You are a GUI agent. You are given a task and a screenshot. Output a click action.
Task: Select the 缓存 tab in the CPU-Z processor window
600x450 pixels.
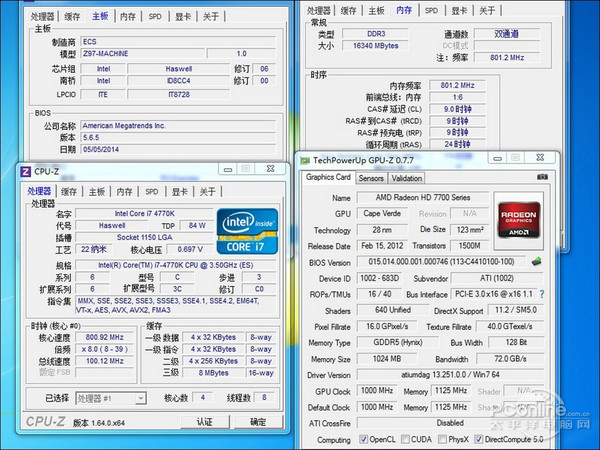click(x=69, y=191)
